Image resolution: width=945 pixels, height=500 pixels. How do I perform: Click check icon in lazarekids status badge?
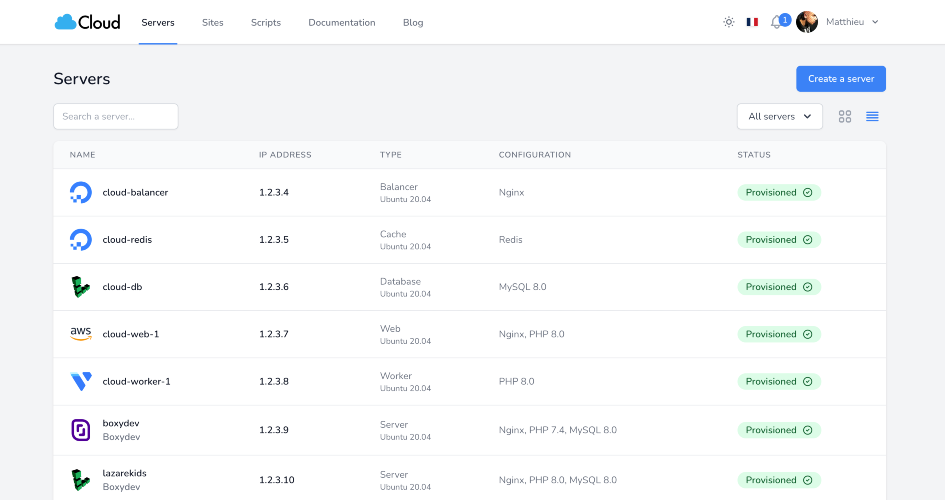click(x=808, y=480)
